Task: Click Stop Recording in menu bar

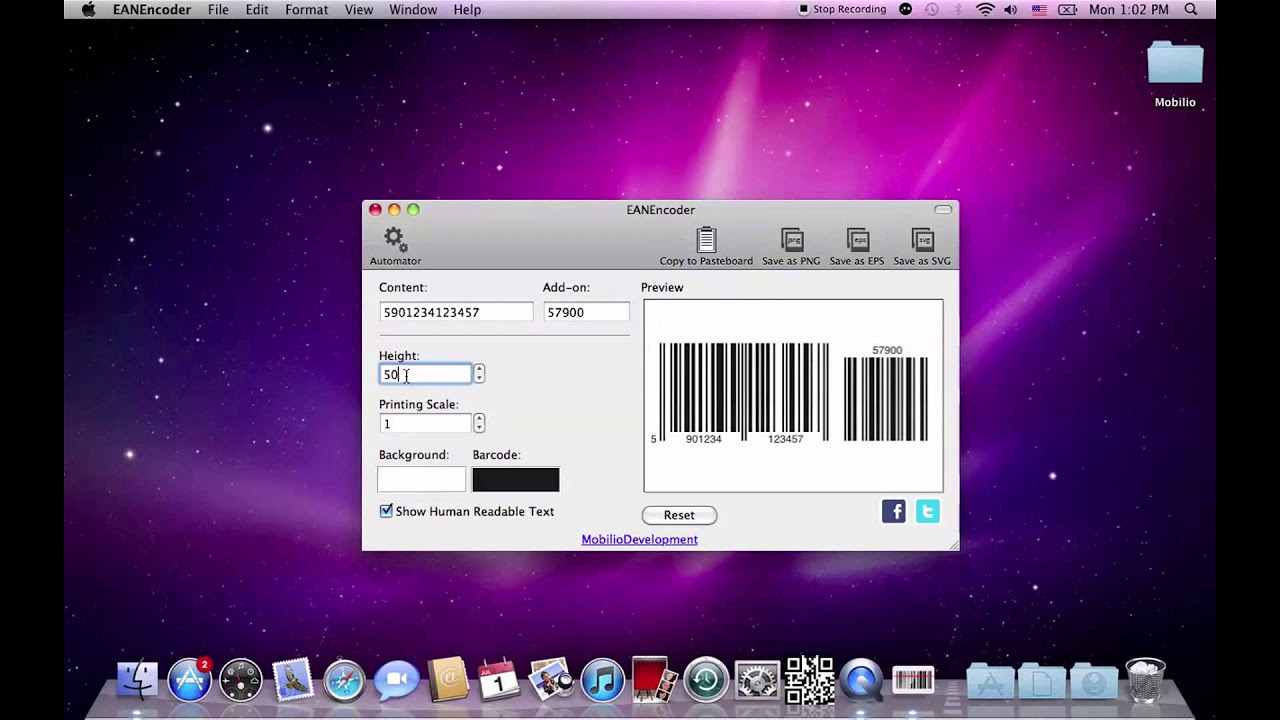Action: pyautogui.click(x=842, y=9)
